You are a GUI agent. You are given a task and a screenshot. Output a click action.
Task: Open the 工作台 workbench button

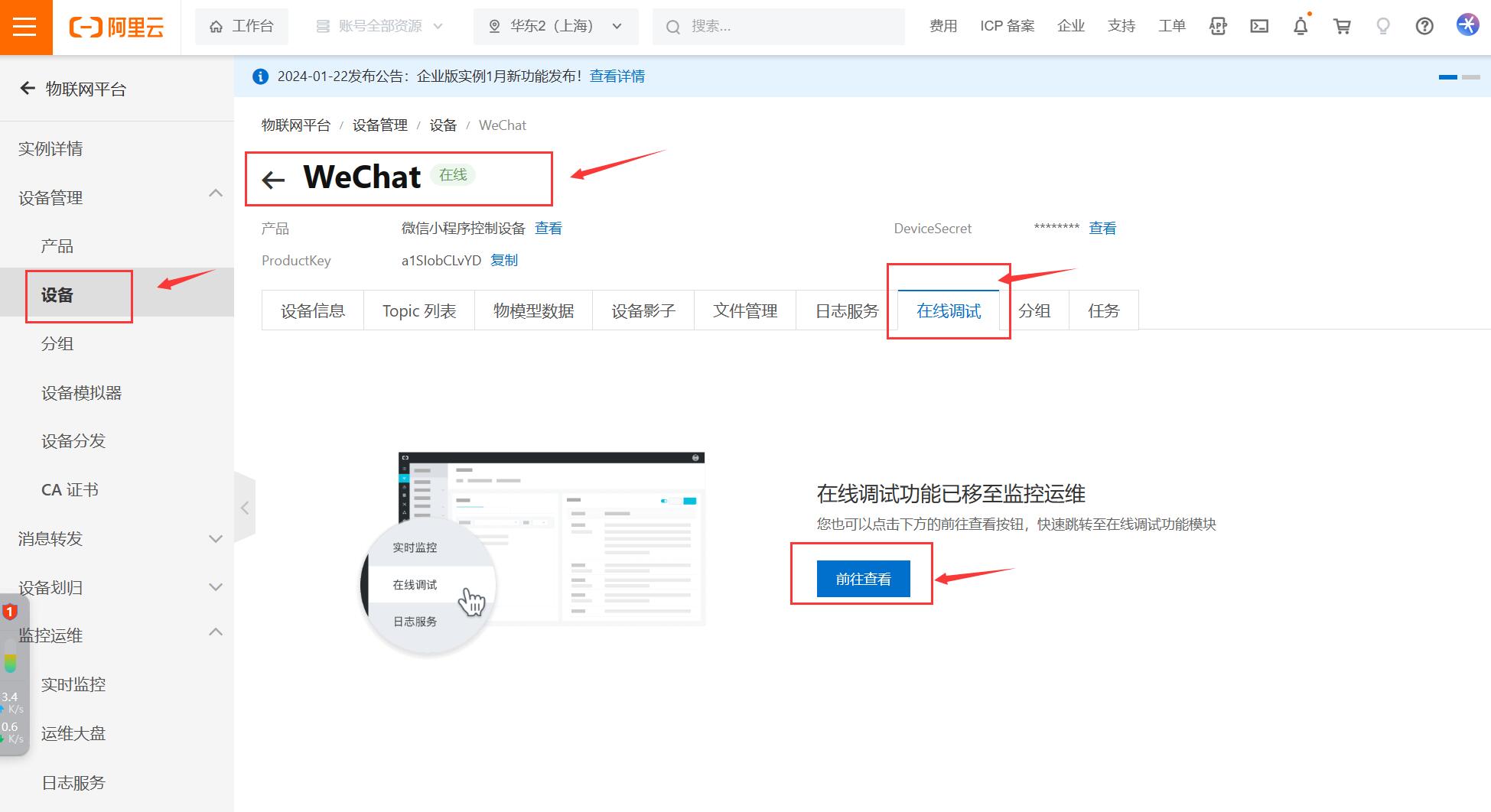[x=242, y=27]
